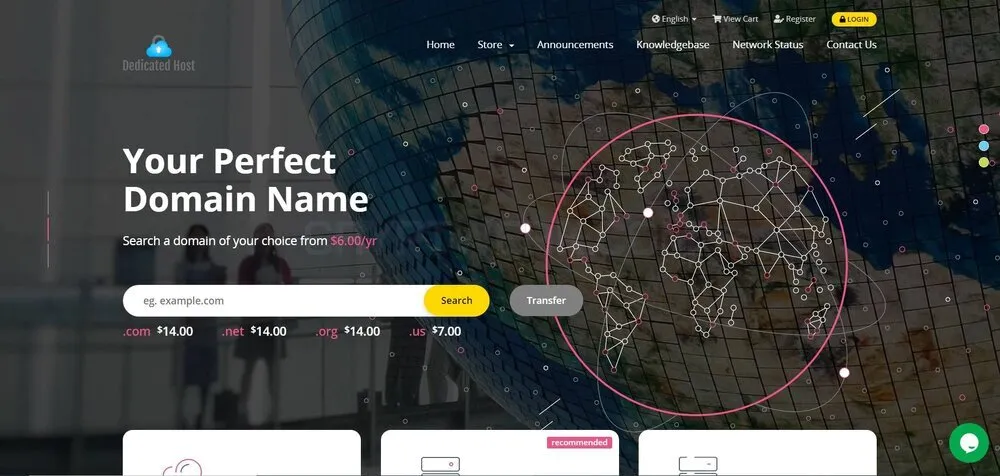
Task: Go to the Knowledgebase menu item
Action: (672, 45)
